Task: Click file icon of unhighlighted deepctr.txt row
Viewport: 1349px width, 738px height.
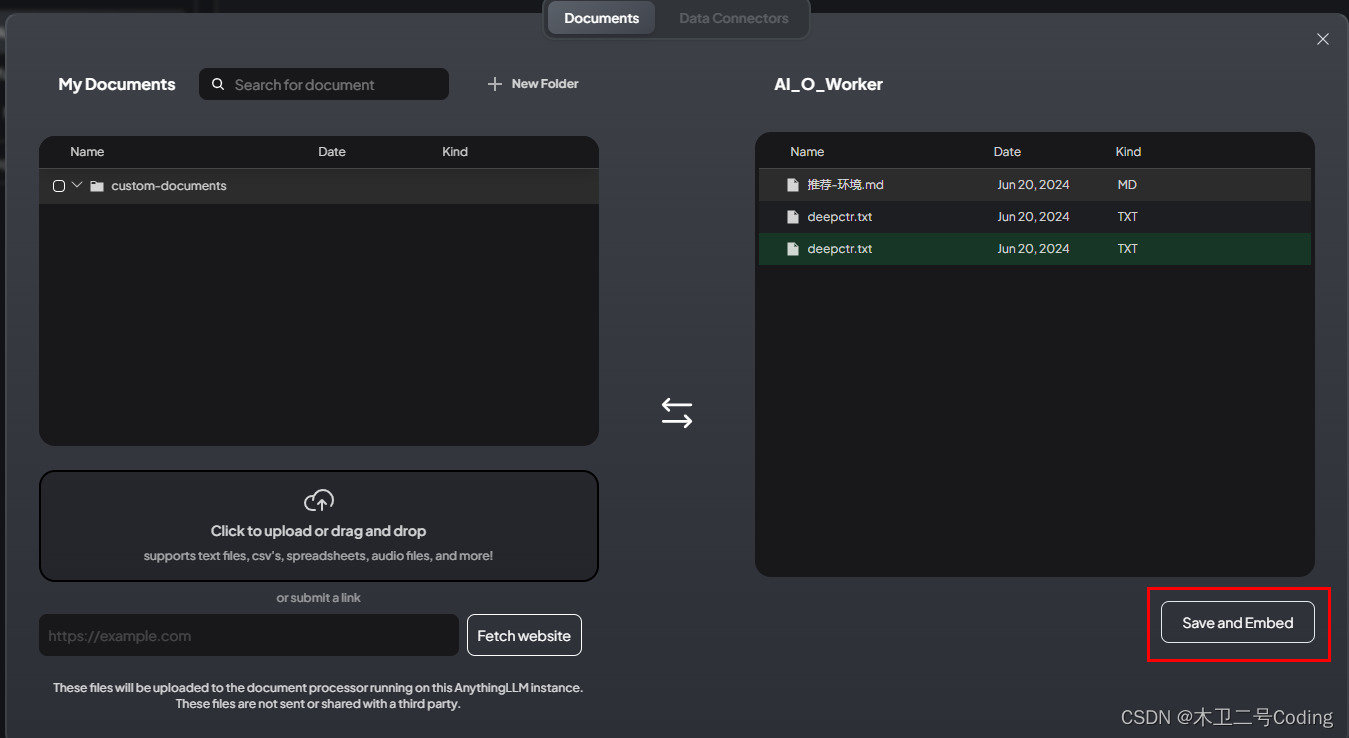Action: 793,217
